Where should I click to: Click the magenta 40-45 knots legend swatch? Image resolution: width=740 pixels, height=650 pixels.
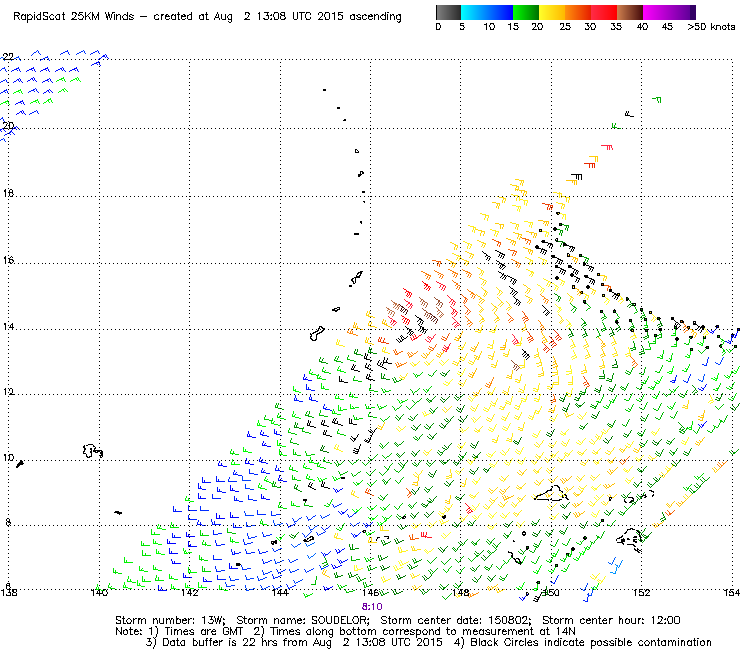656,12
